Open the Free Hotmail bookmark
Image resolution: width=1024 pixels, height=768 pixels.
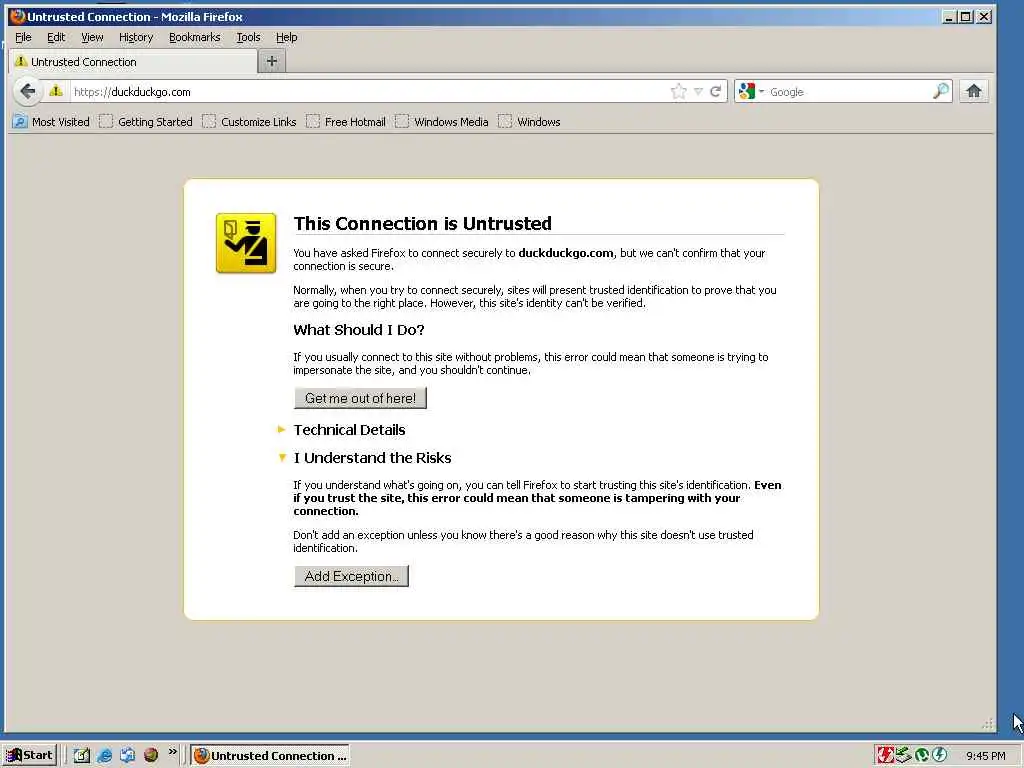coord(345,121)
